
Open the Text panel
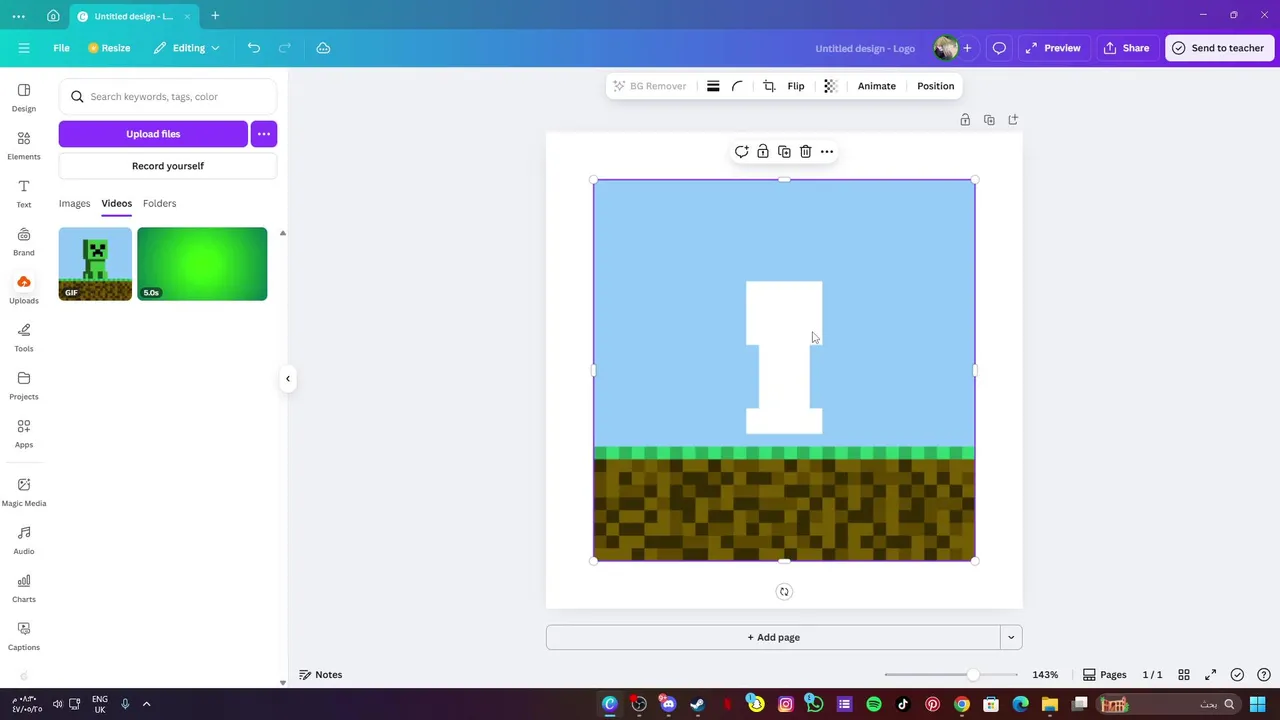[x=24, y=193]
